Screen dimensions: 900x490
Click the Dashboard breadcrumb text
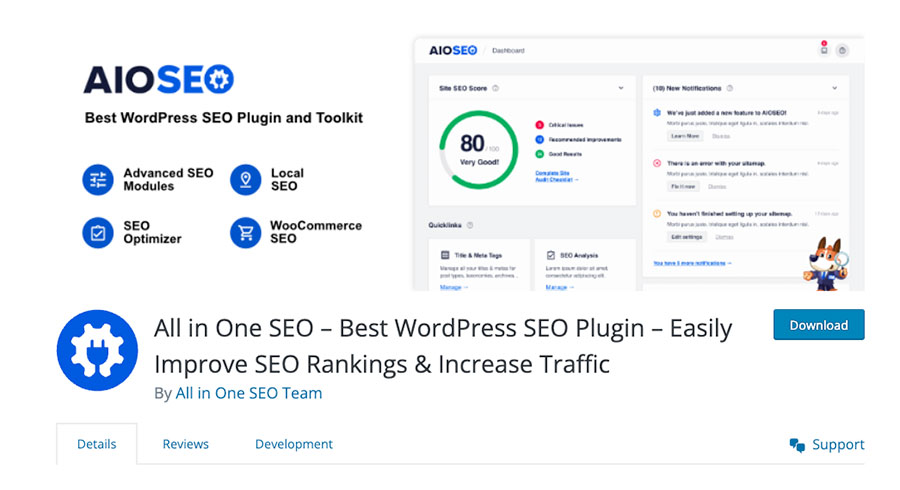click(508, 50)
